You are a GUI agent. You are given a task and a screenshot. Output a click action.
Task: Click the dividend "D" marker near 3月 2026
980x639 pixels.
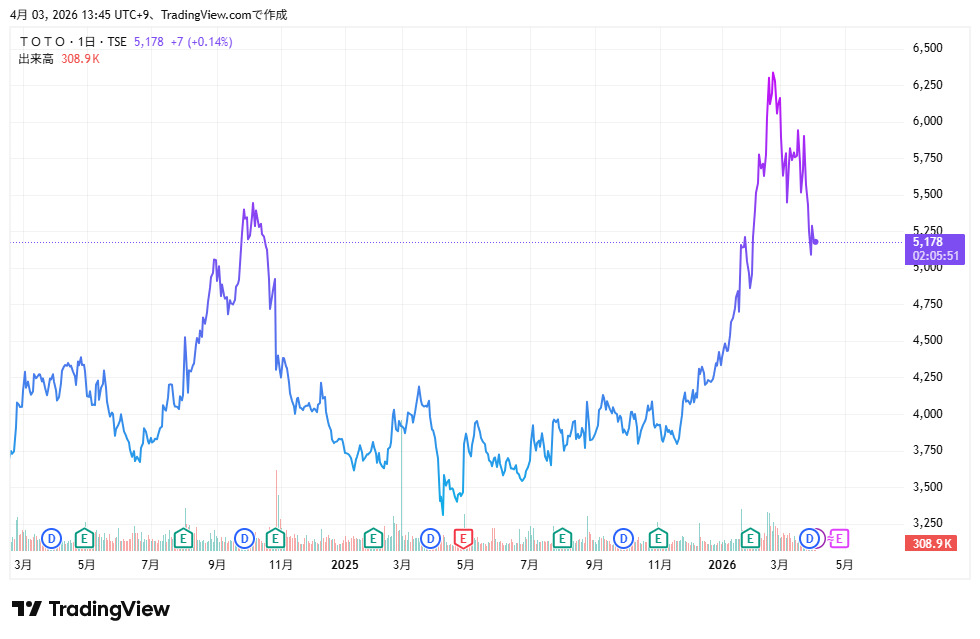click(808, 538)
